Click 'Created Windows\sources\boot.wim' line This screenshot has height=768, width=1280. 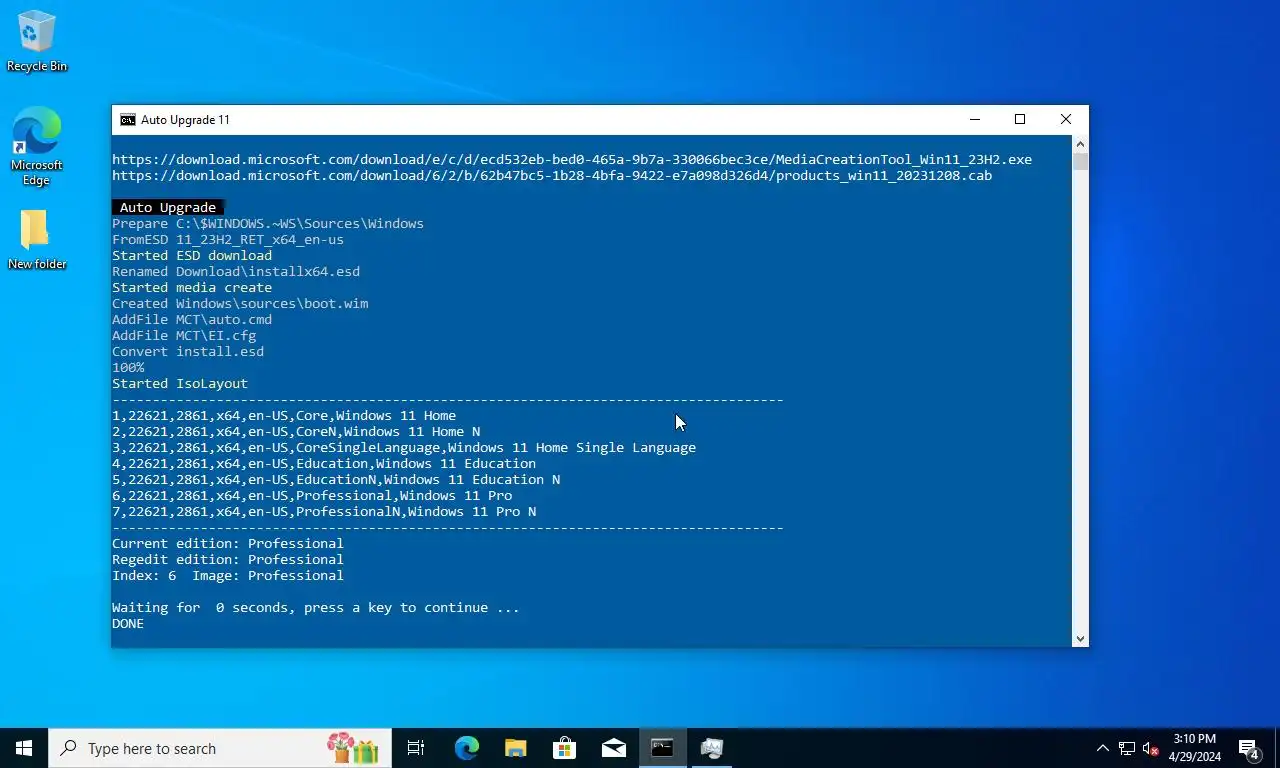pos(240,303)
